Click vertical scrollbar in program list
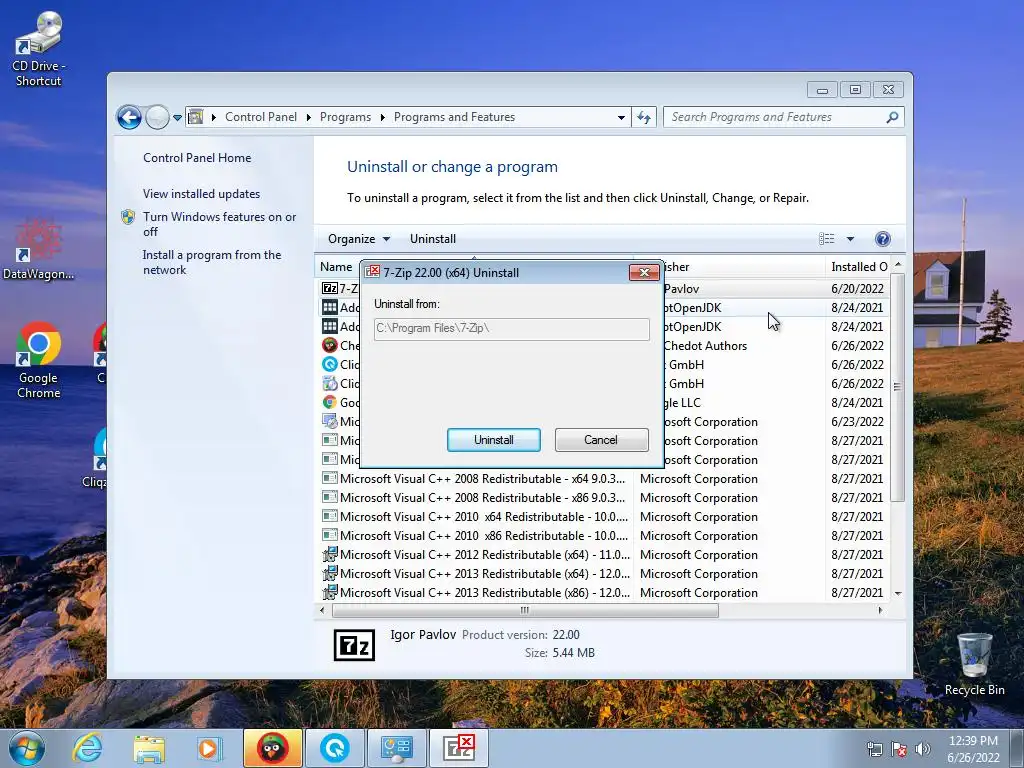The width and height of the screenshot is (1024, 768). tap(898, 387)
